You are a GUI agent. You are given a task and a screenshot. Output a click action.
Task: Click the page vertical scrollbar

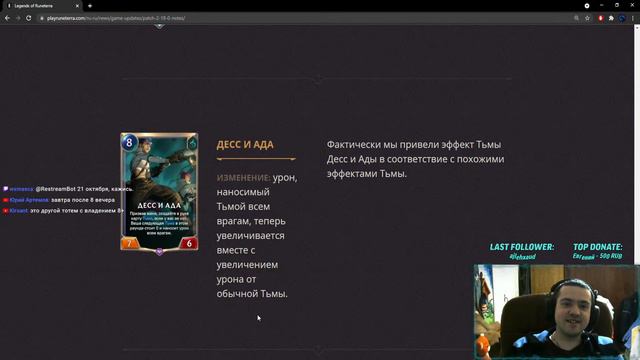[637, 143]
